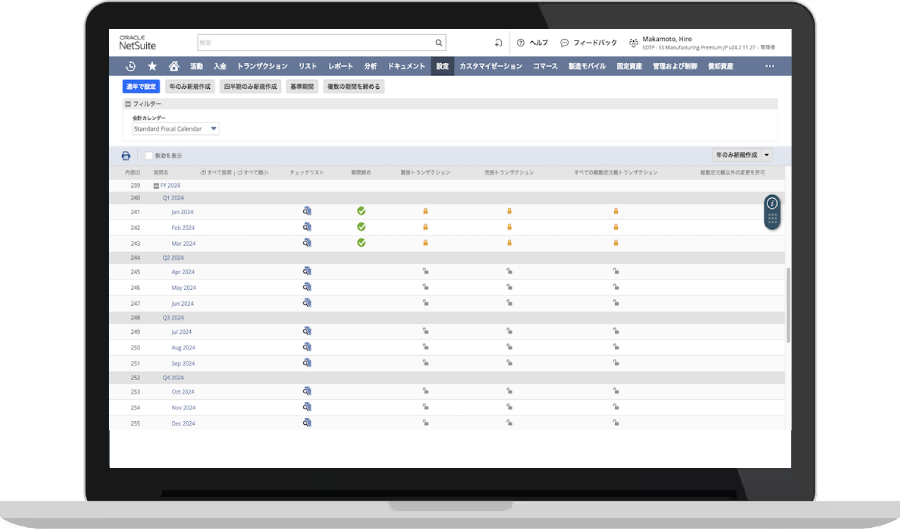The width and height of the screenshot is (900, 529).
Task: Open the Mar 2024 checklist icon
Action: [307, 243]
